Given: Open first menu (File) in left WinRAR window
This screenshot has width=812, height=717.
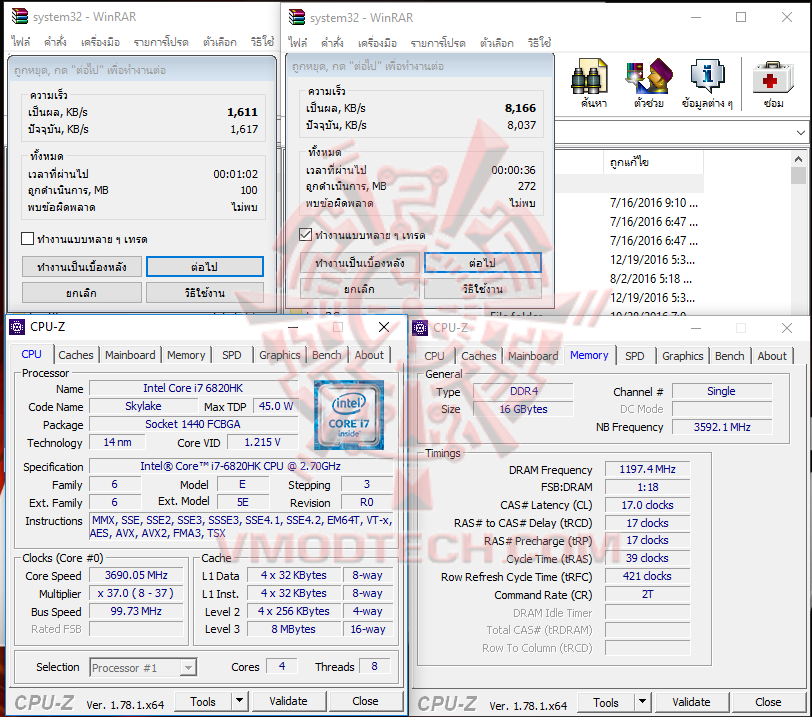Looking at the screenshot, I should tap(20, 42).
